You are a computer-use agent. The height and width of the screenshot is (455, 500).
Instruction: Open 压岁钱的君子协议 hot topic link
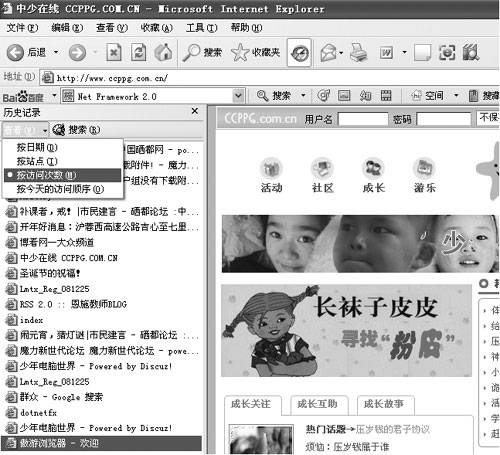[392, 429]
